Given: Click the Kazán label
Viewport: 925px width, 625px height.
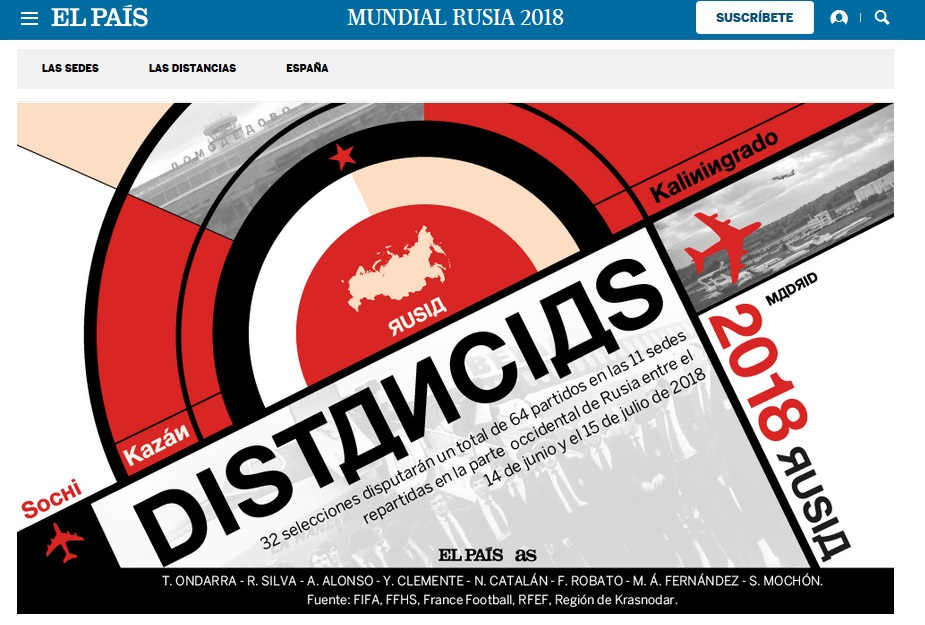Looking at the screenshot, I should pyautogui.click(x=157, y=444).
